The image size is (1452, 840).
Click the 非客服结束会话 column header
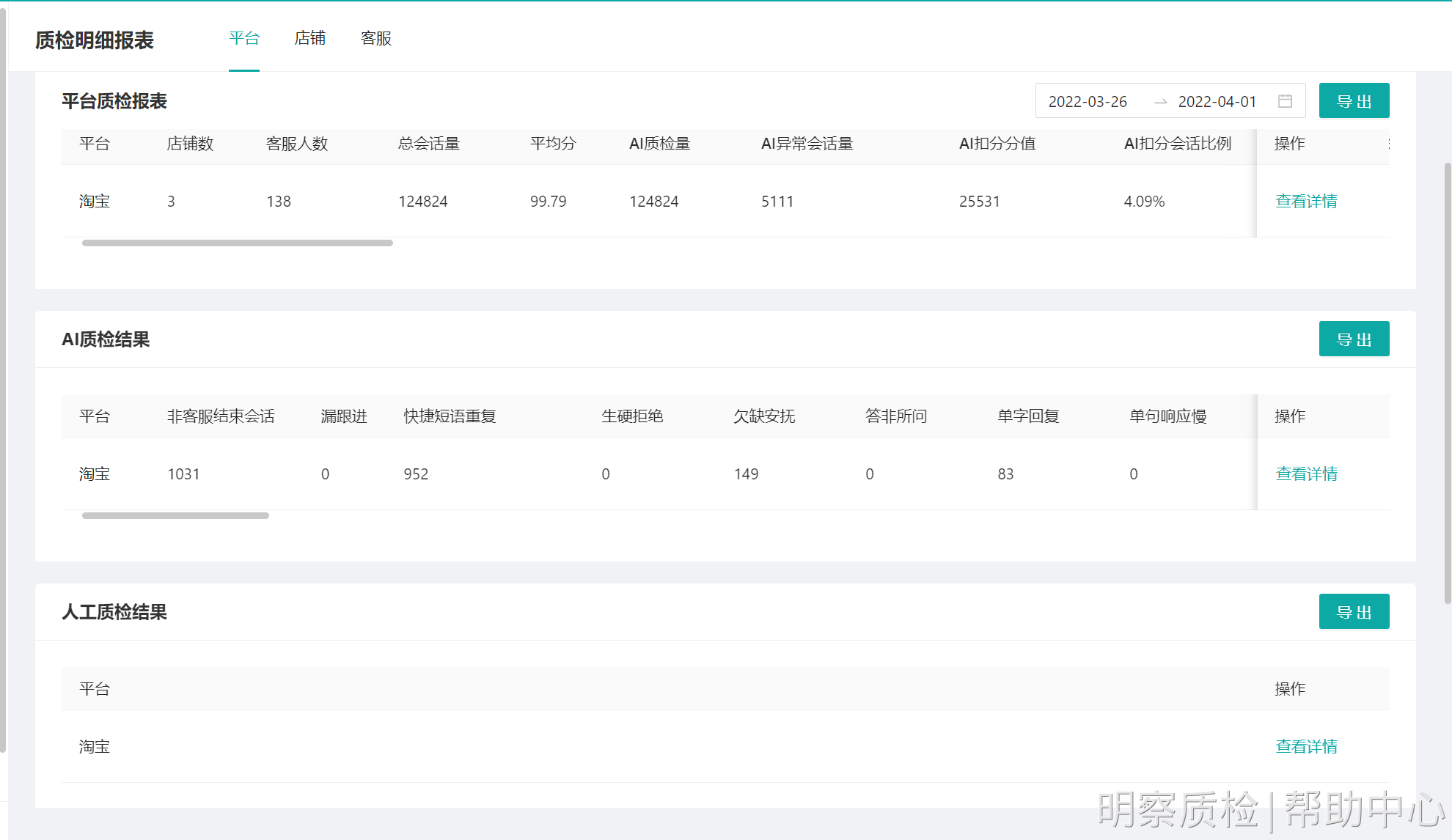point(221,416)
